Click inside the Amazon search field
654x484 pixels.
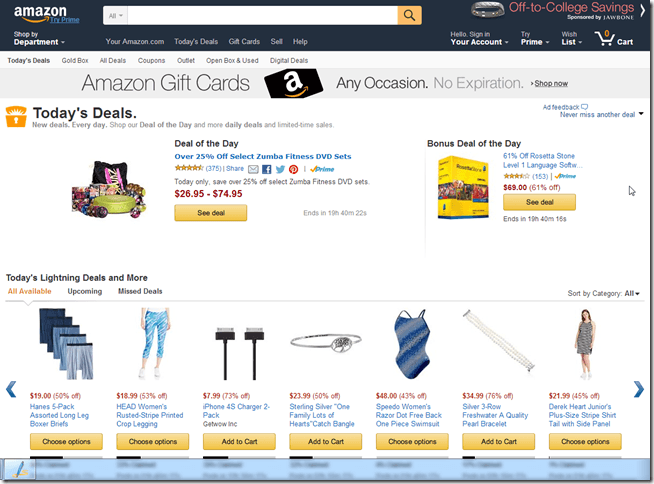click(263, 16)
